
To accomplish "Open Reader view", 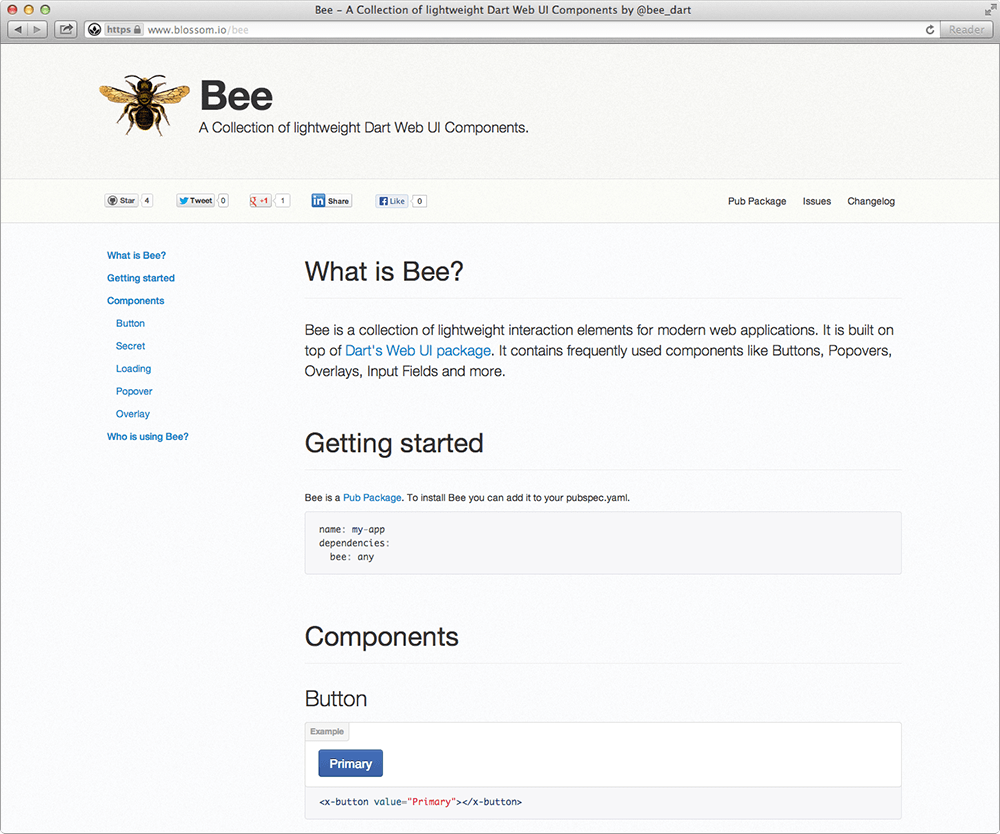I will pyautogui.click(x=966, y=29).
